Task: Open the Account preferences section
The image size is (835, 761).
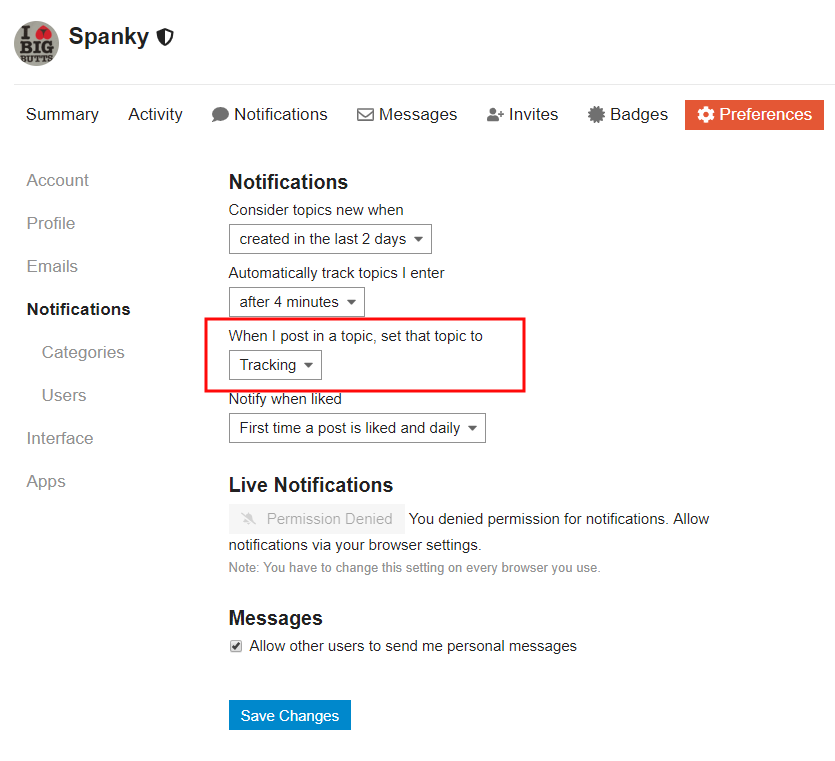Action: pyautogui.click(x=58, y=181)
